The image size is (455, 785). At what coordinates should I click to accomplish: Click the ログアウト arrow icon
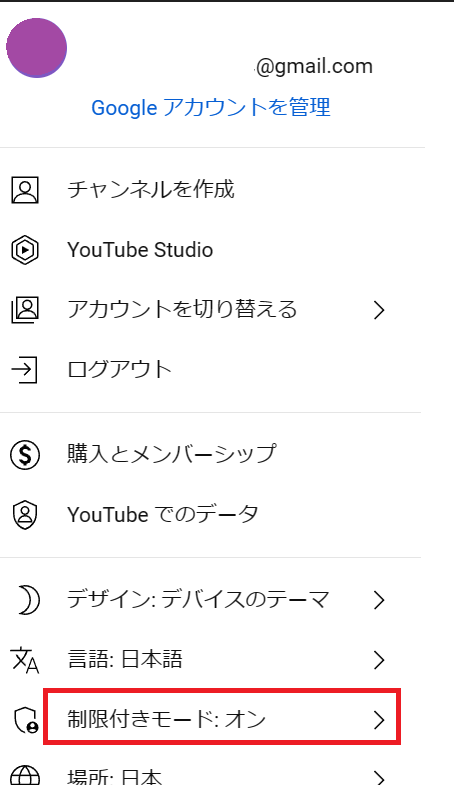point(25,370)
